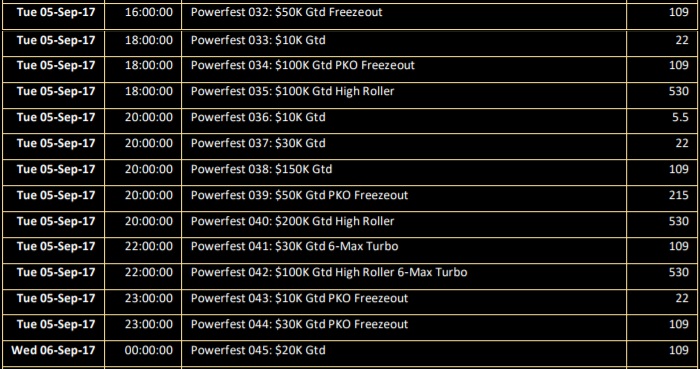The image size is (700, 369).
Task: Click Powerfest 037: $30K Gtd entry
Action: tap(258, 143)
